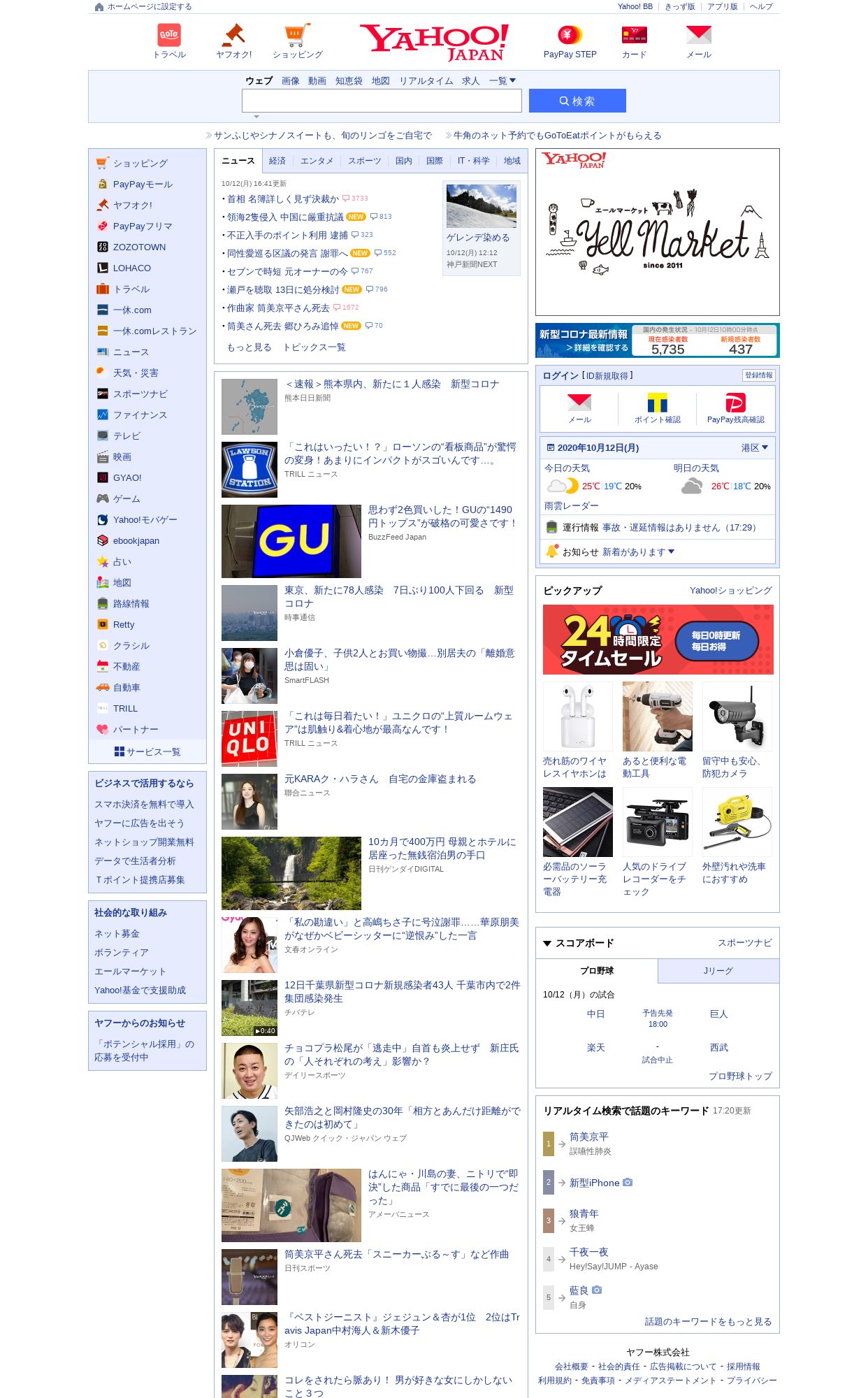
Task: Select the リアルタイム search category
Action: 426,81
